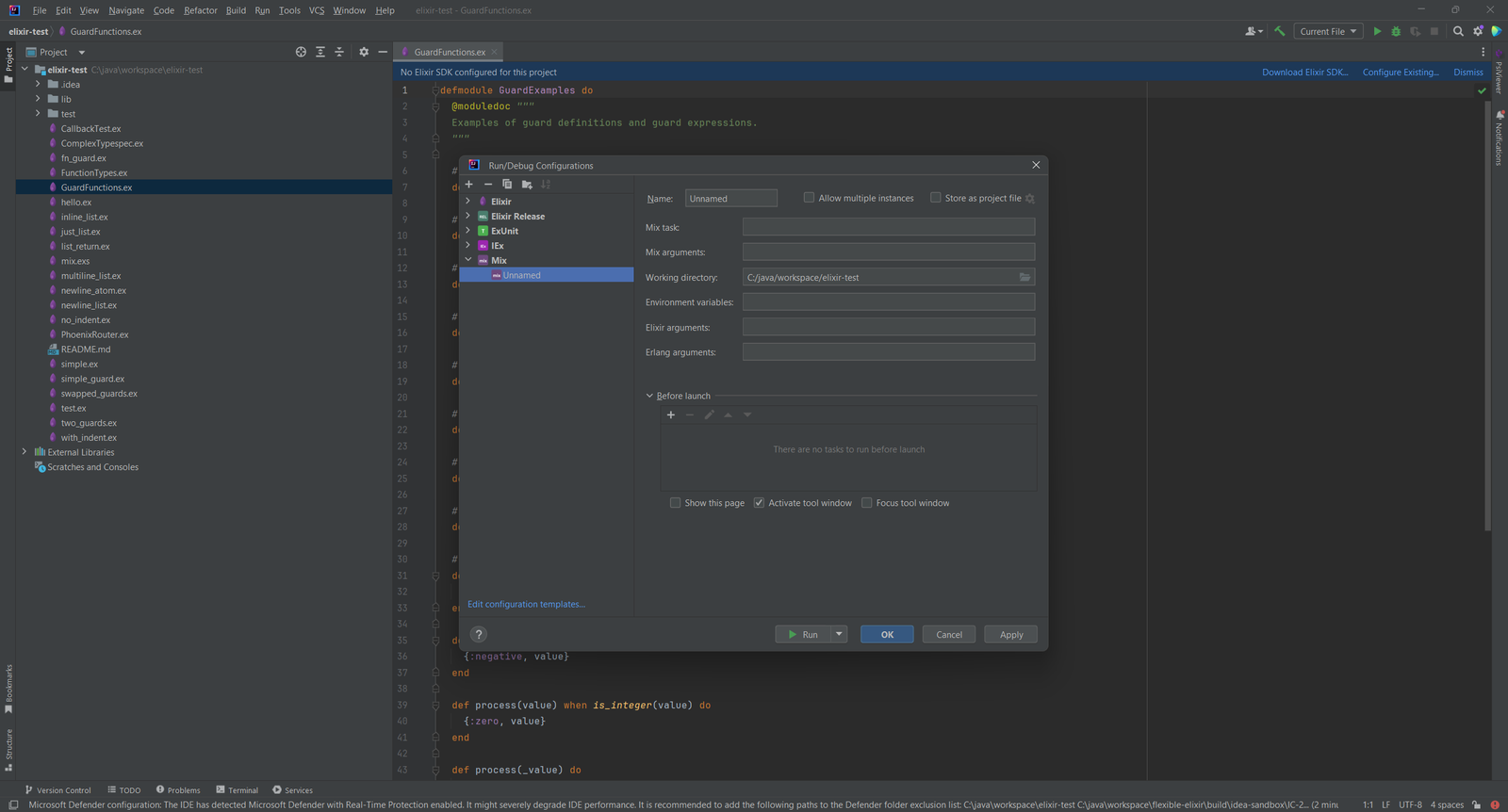Viewport: 1508px width, 812px height.
Task: Expand the ExUnit configuration group
Action: (467, 231)
